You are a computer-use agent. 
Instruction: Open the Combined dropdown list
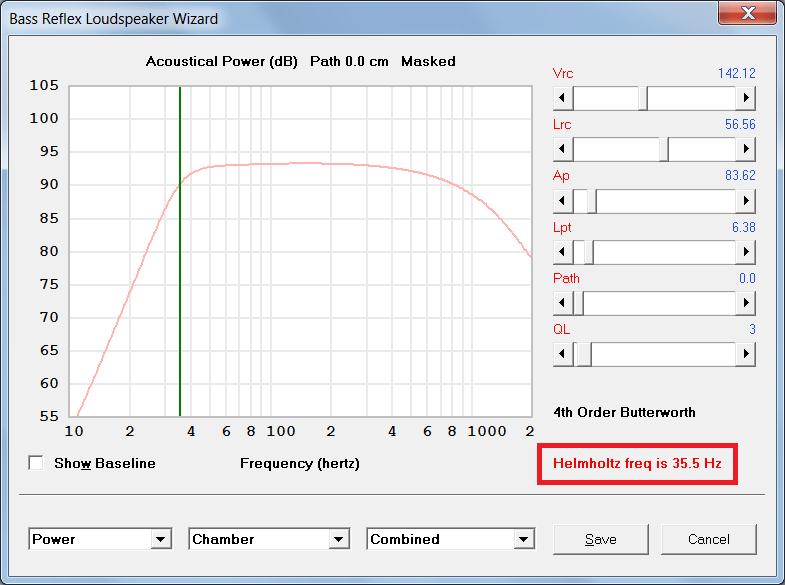523,539
